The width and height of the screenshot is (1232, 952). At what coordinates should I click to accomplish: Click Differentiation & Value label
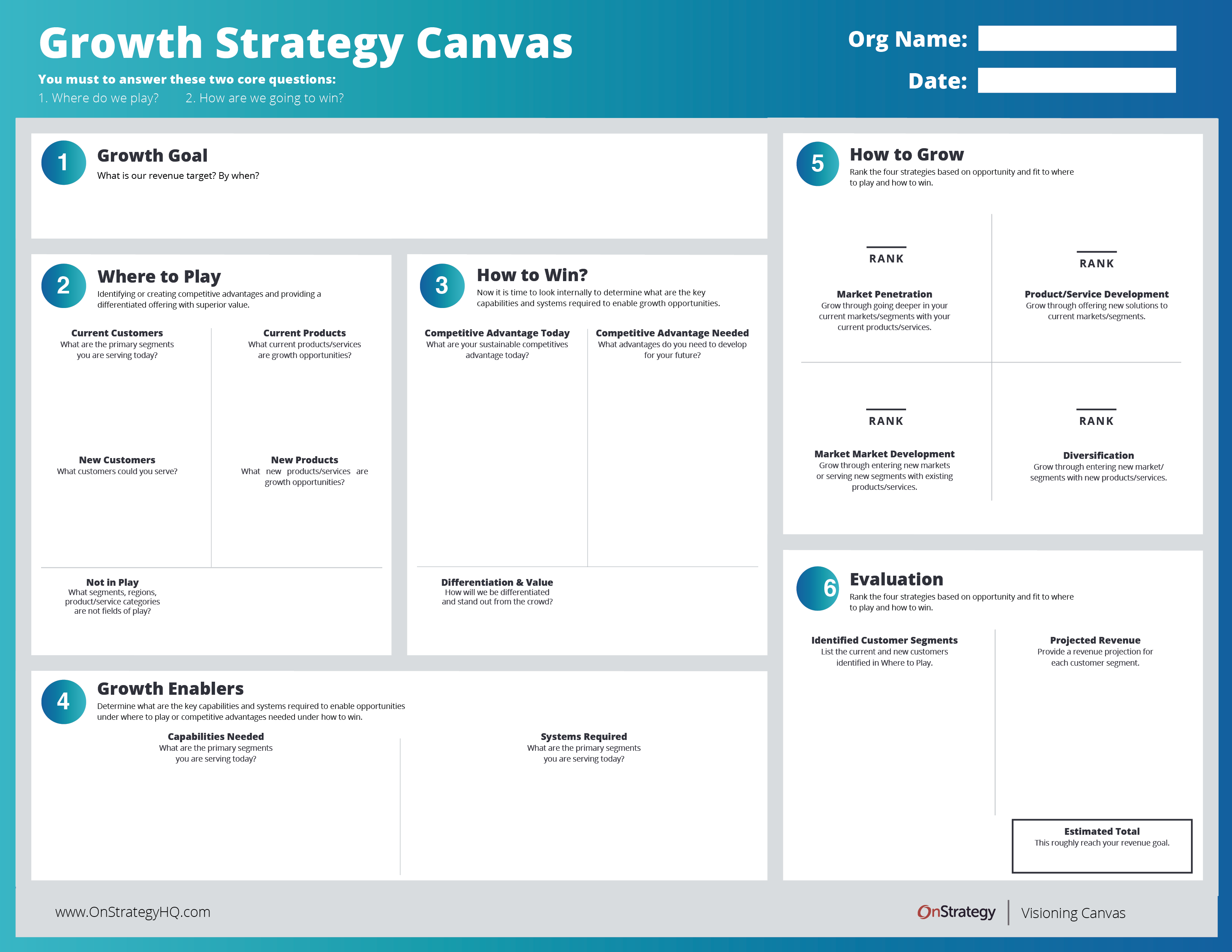497,582
